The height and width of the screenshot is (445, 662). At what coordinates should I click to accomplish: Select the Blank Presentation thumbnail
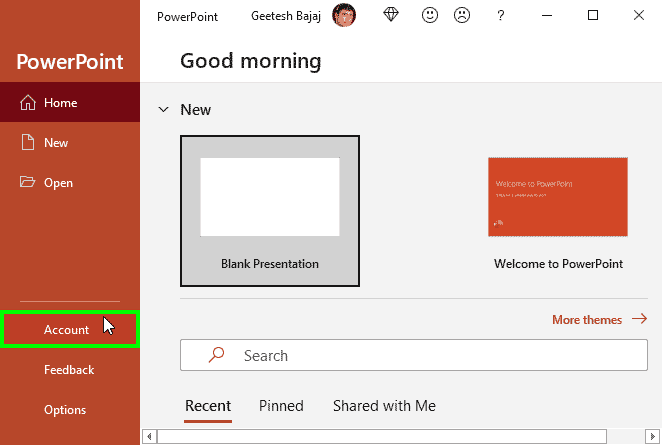click(270, 210)
